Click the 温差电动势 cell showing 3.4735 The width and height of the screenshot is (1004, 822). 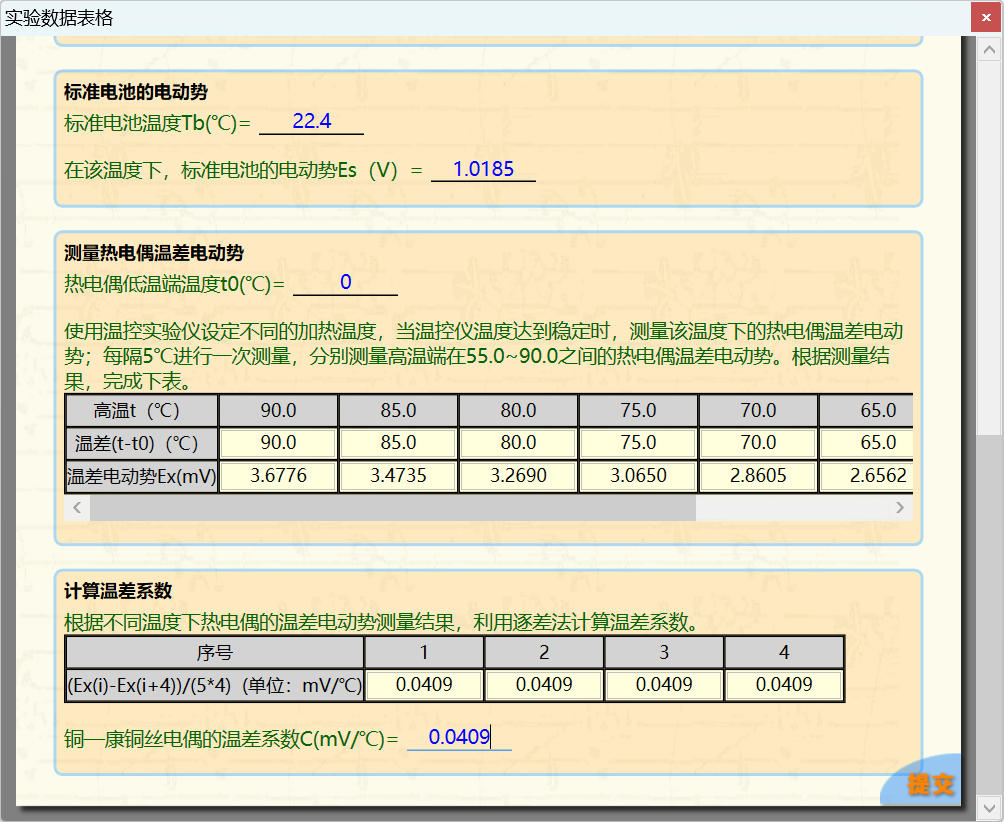pos(398,477)
